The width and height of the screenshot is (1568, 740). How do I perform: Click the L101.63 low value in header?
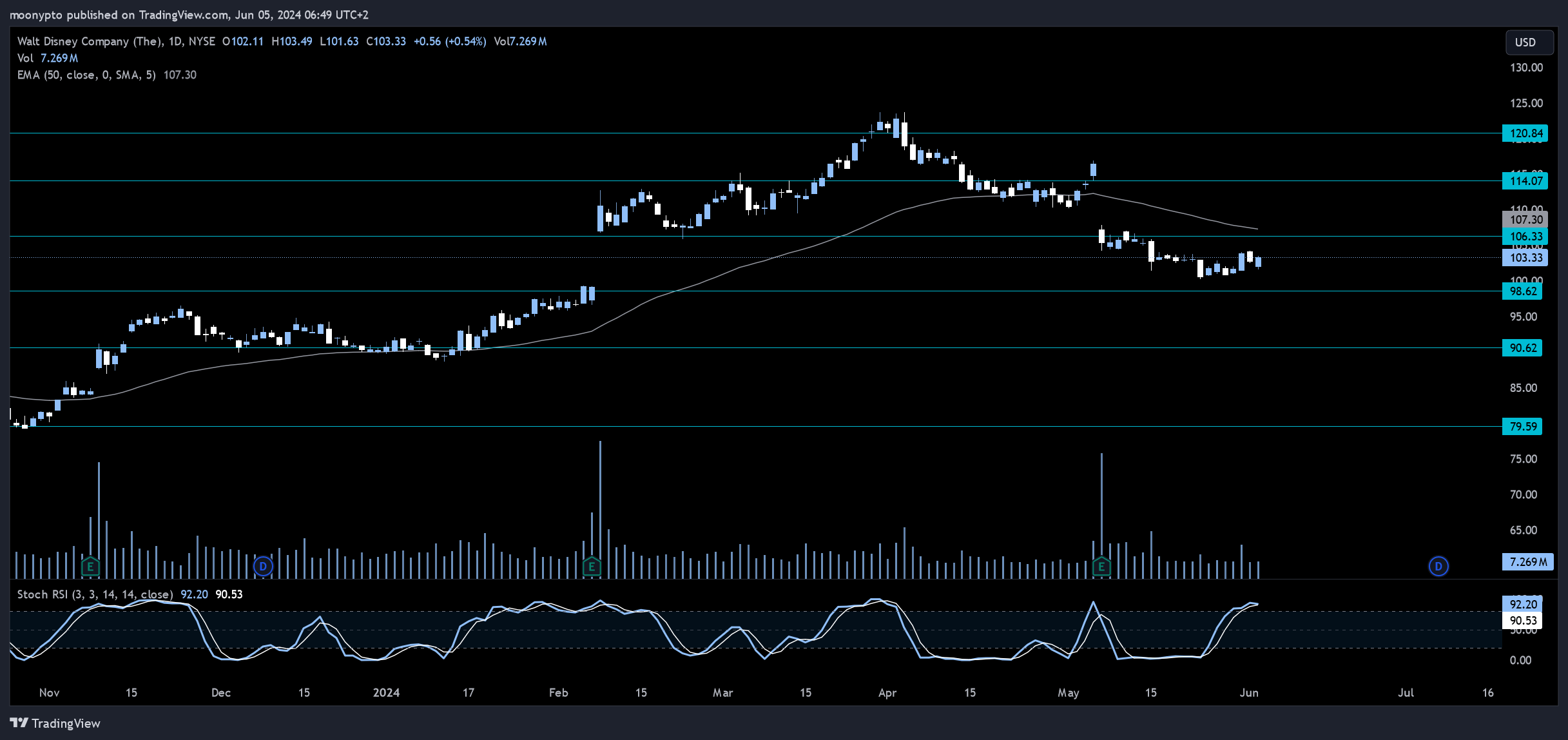tap(339, 41)
